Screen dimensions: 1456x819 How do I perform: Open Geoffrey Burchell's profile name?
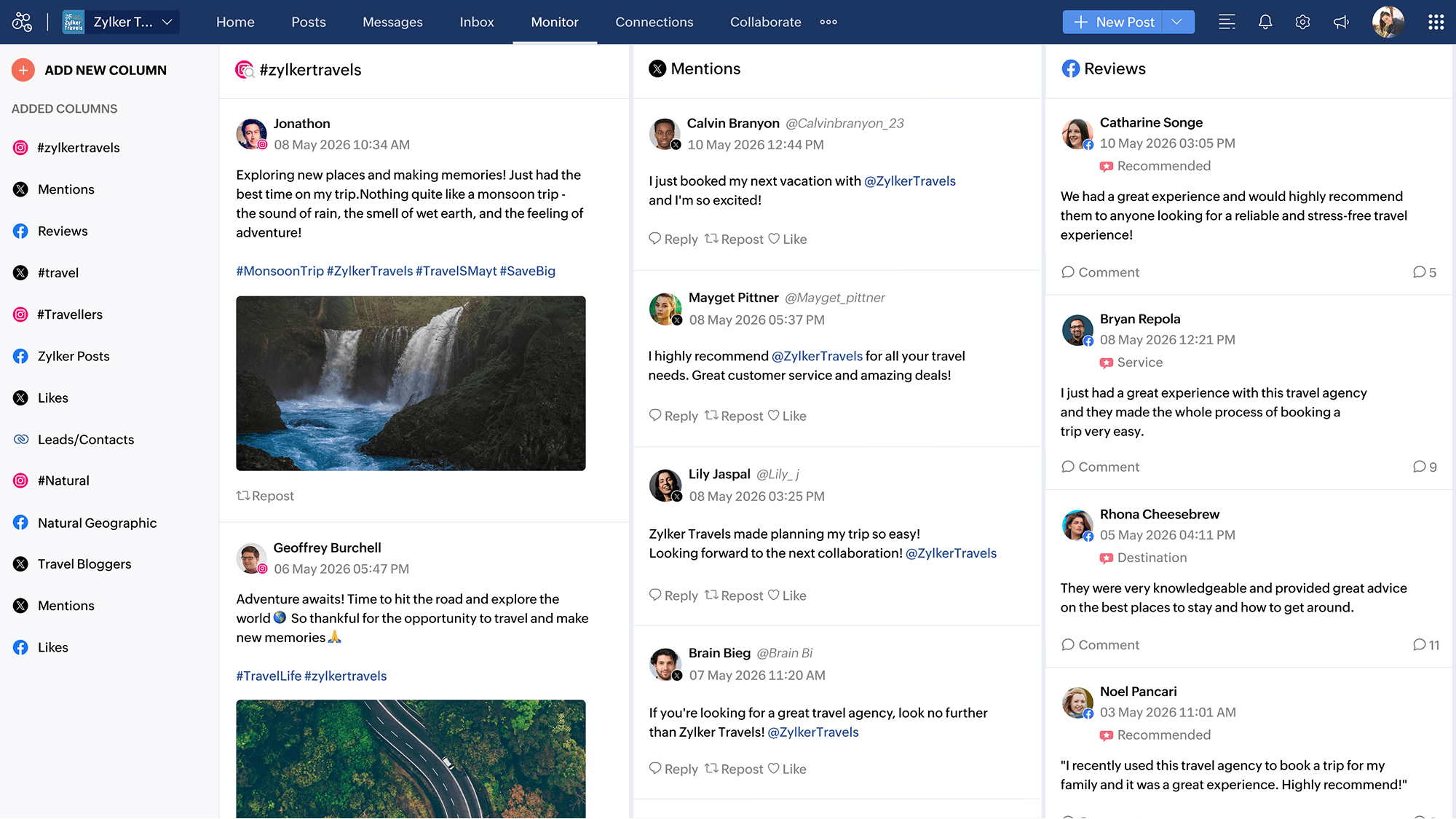click(327, 547)
